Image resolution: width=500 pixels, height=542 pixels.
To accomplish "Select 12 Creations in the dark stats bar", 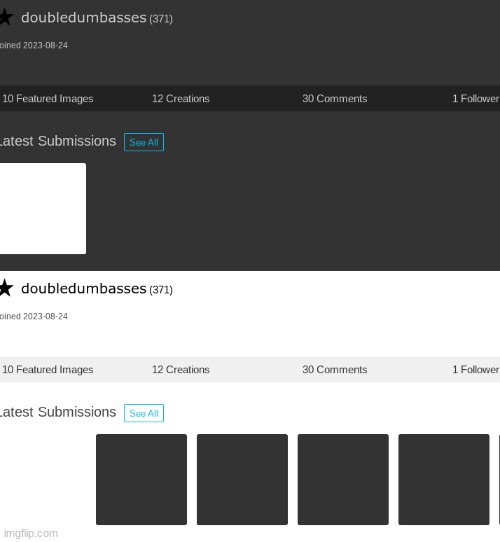I will click(x=181, y=99).
